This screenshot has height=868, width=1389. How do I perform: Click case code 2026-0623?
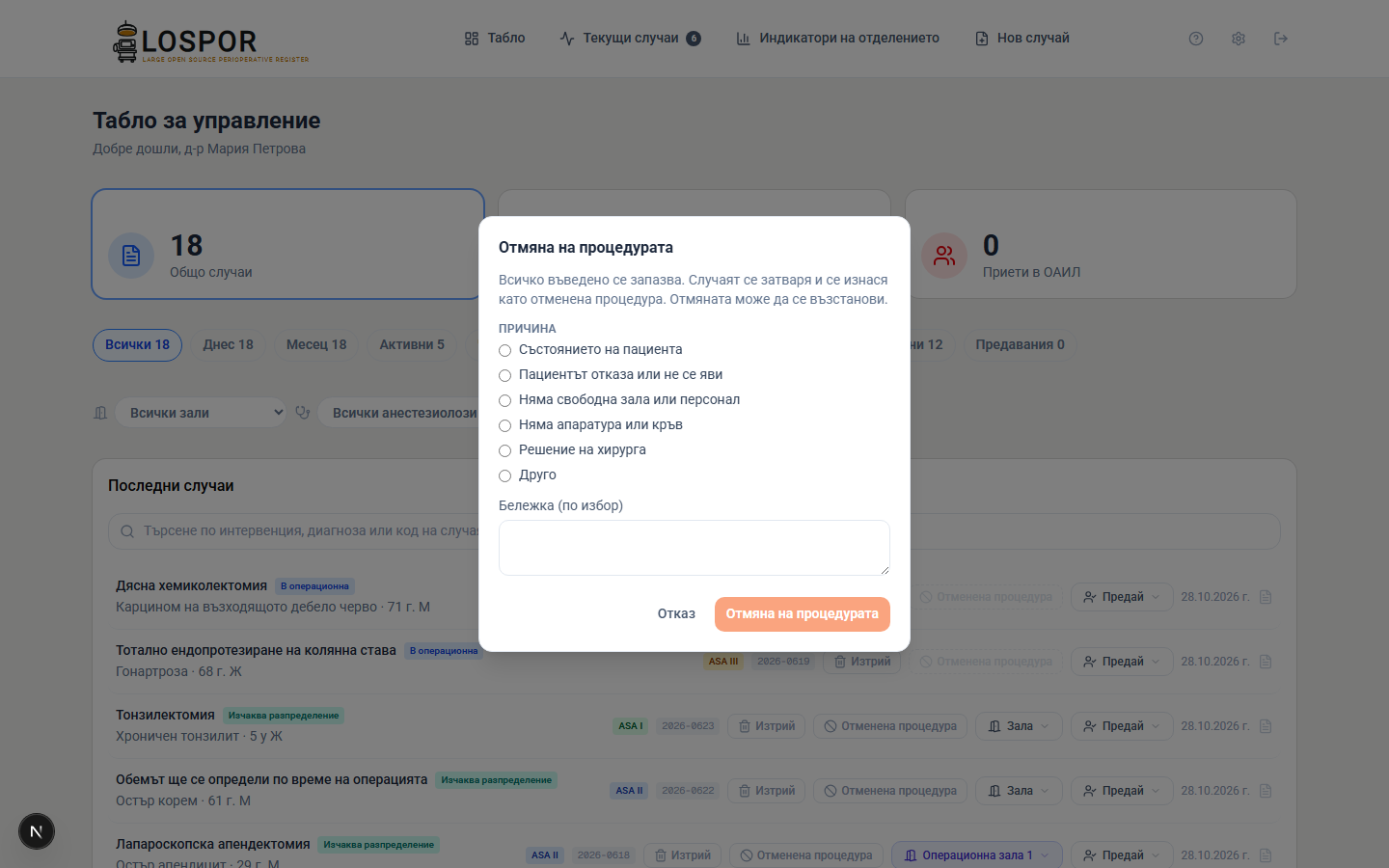pos(688,726)
